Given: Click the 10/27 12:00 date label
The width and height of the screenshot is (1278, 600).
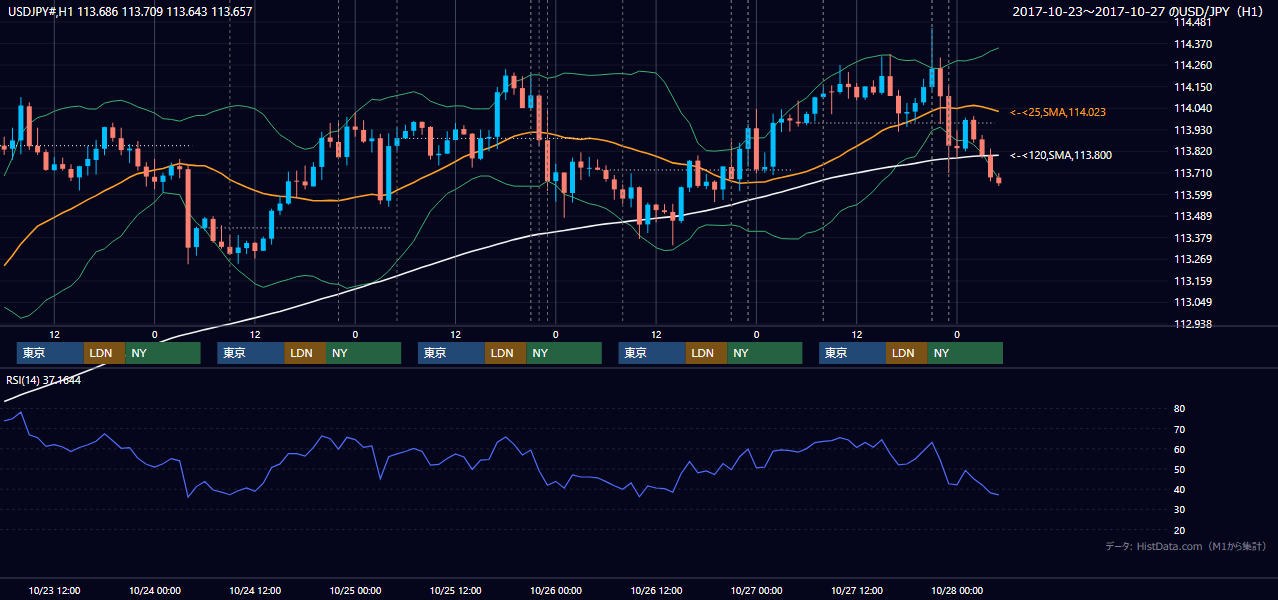Looking at the screenshot, I should pos(857,590).
